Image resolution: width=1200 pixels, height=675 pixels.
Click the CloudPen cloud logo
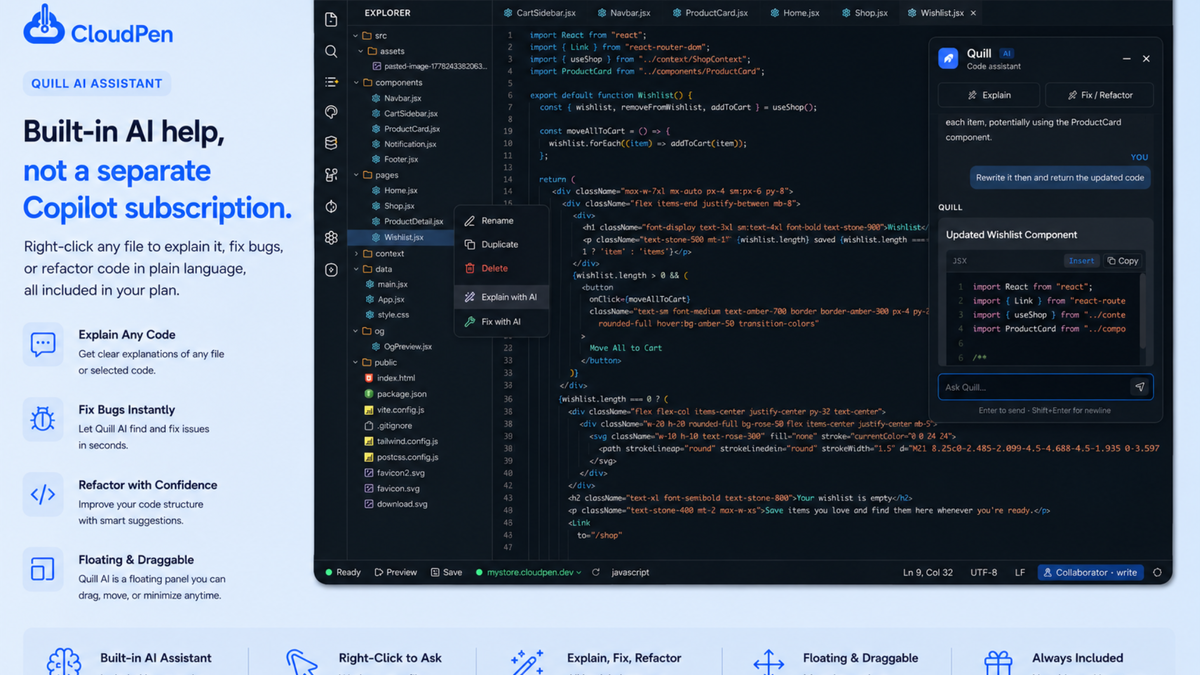tap(44, 26)
